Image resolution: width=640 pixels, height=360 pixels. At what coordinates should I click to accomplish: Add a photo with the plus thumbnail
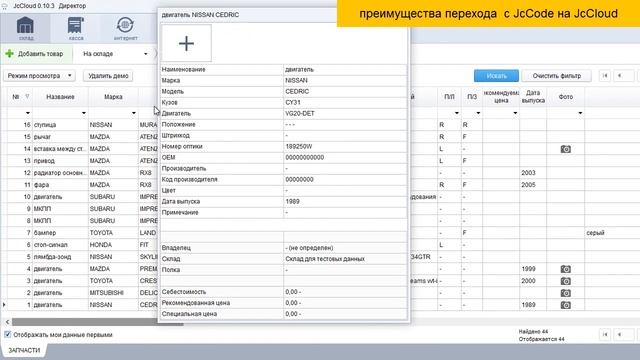pyautogui.click(x=187, y=43)
